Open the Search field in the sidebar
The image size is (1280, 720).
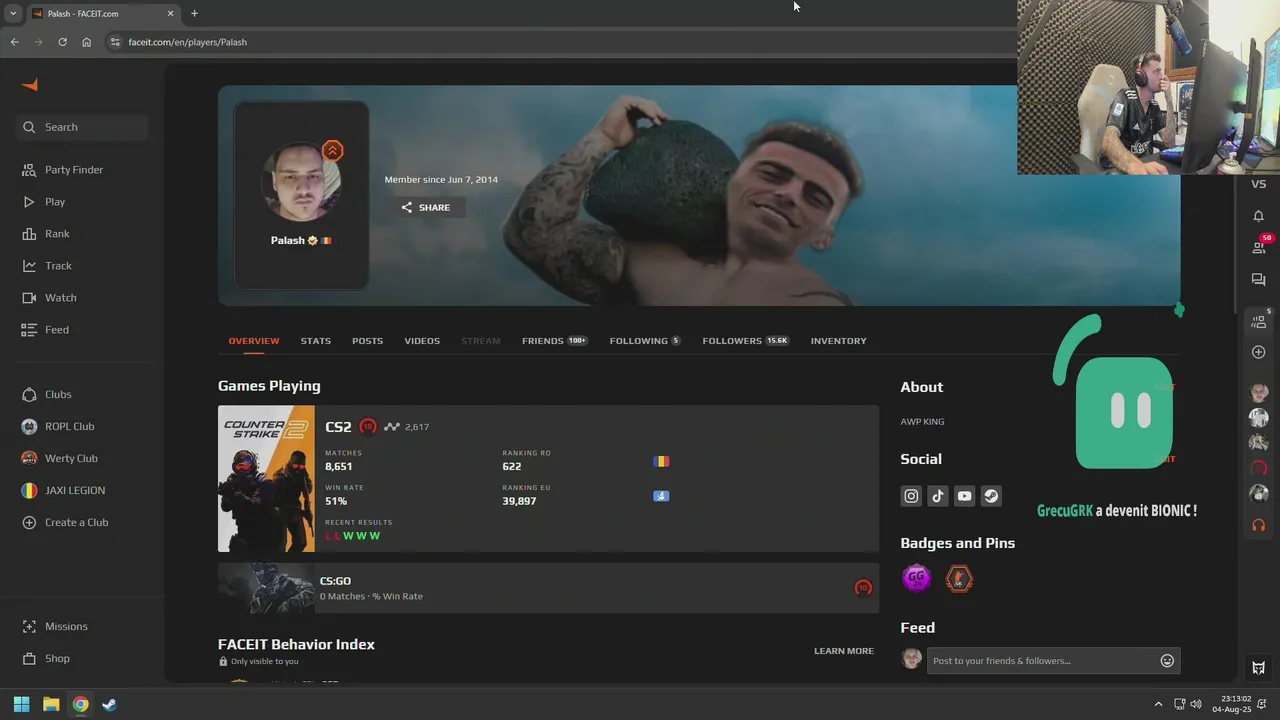[x=82, y=127]
